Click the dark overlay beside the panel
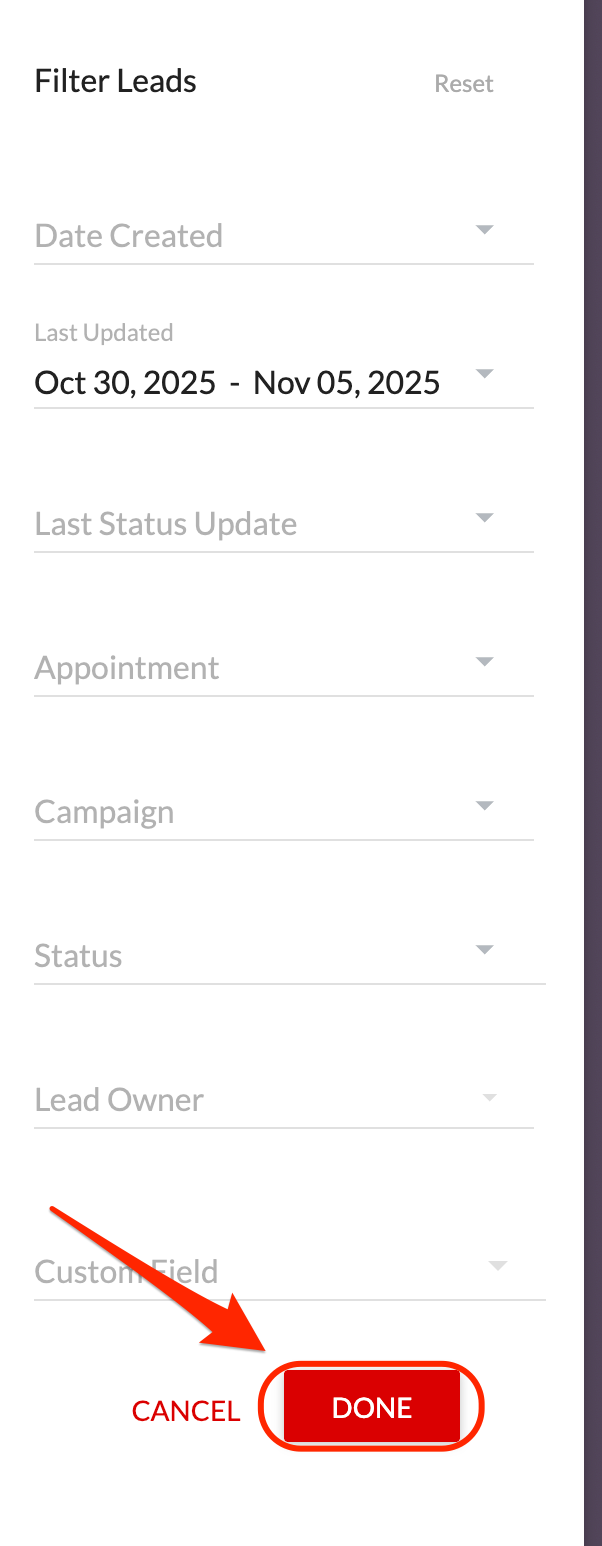The image size is (602, 1546). 592,700
